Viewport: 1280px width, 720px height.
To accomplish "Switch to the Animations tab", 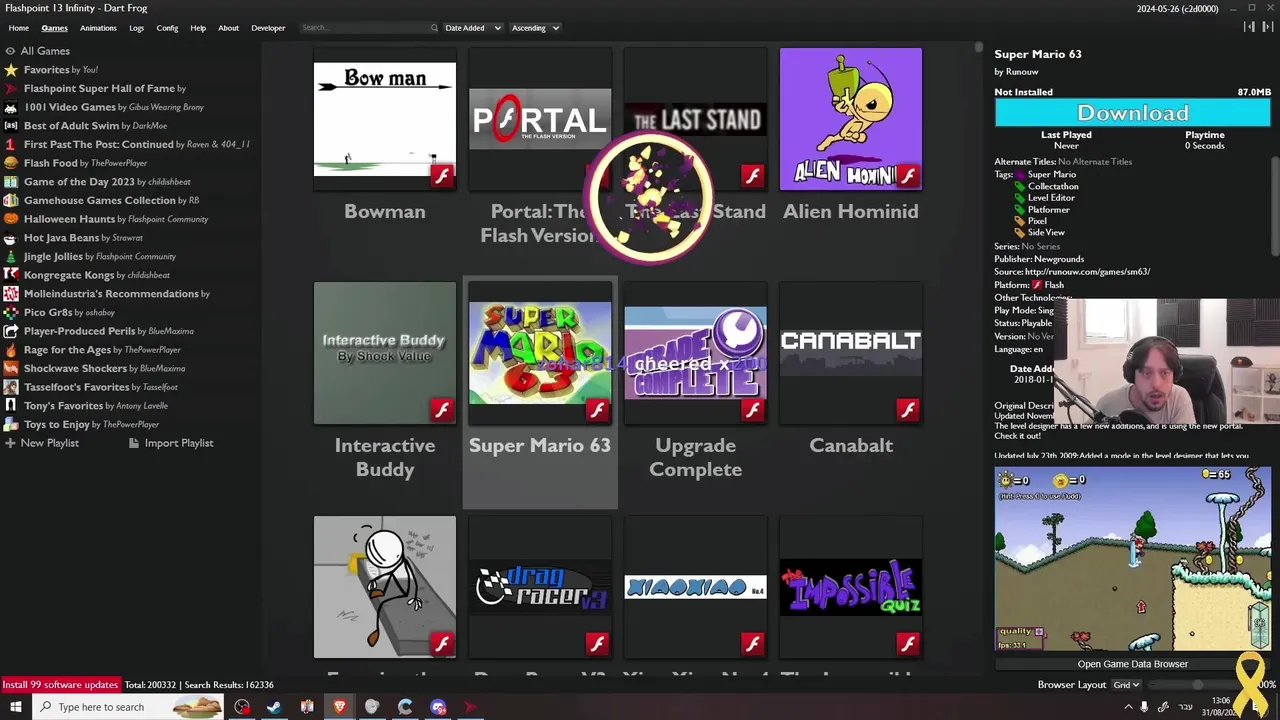I will [98, 28].
